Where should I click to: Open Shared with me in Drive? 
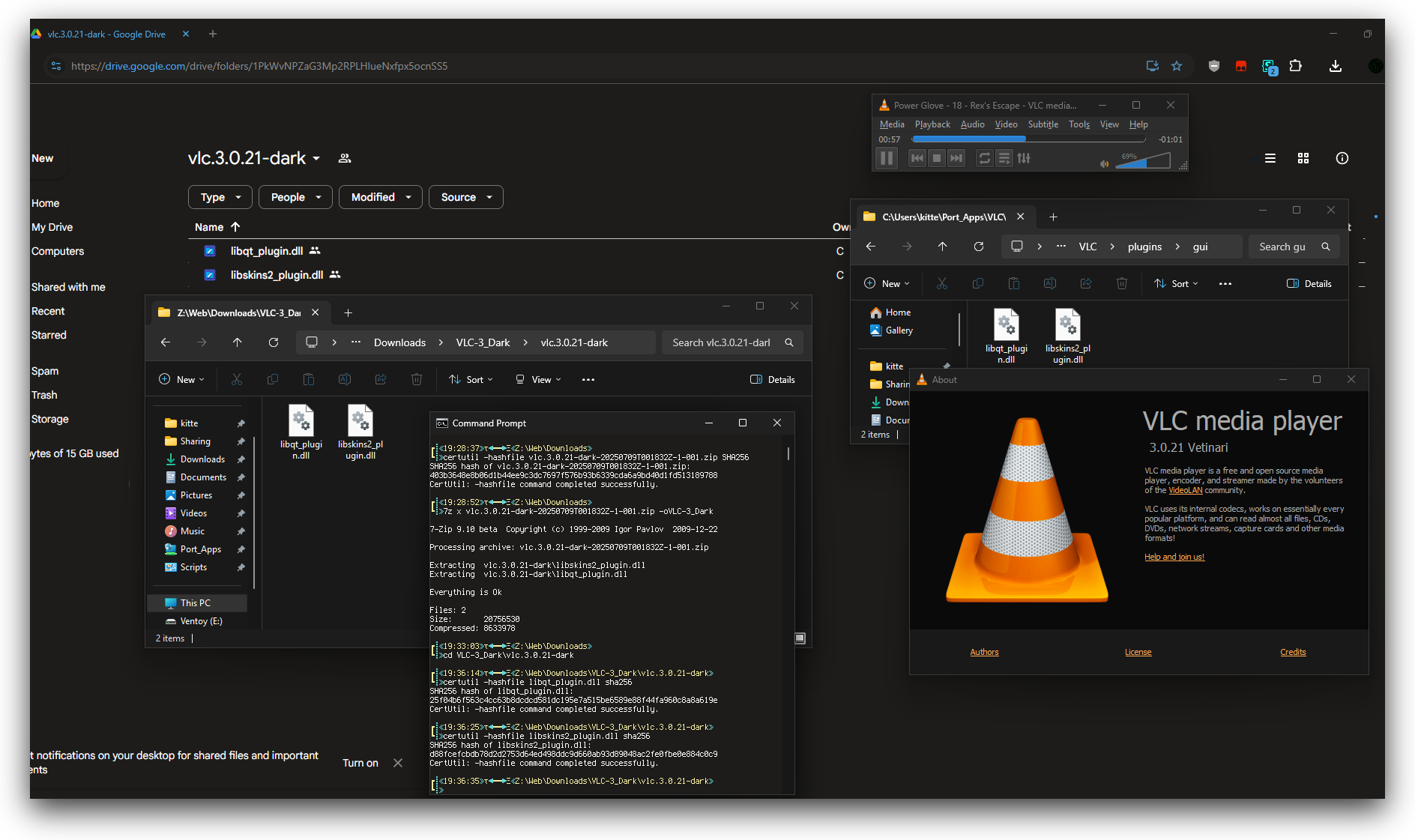tap(68, 287)
